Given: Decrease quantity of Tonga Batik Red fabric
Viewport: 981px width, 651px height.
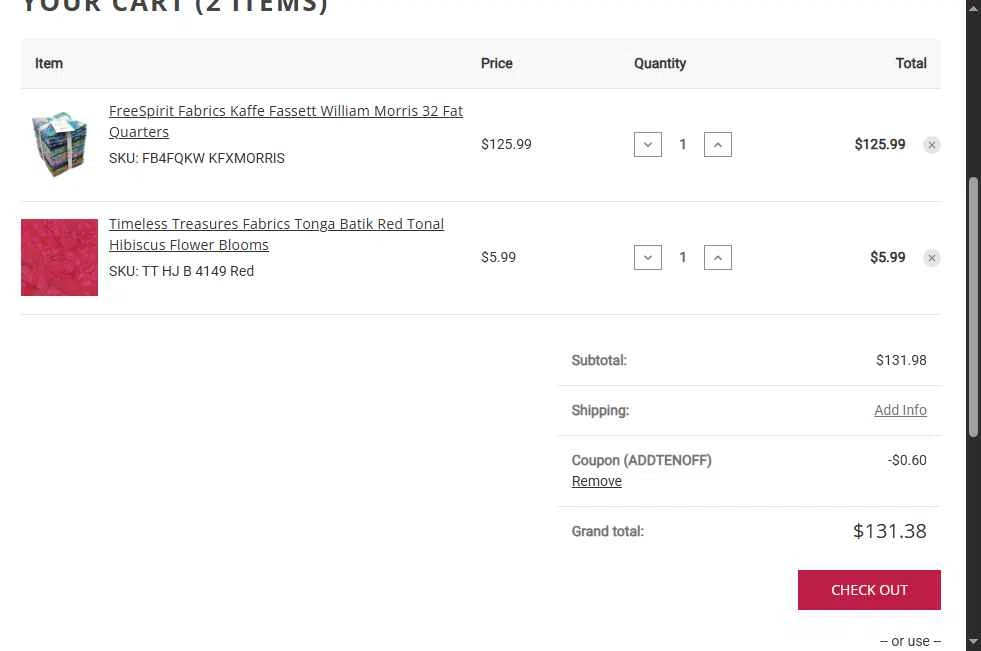Looking at the screenshot, I should click(x=648, y=258).
